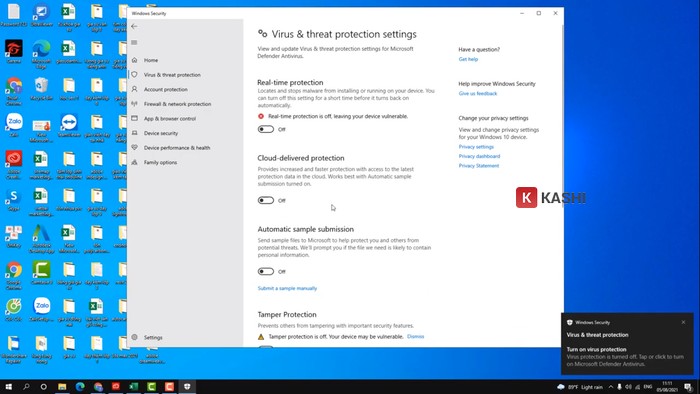The height and width of the screenshot is (394, 700).
Task: Open the Windows Start menu
Action: [8, 387]
